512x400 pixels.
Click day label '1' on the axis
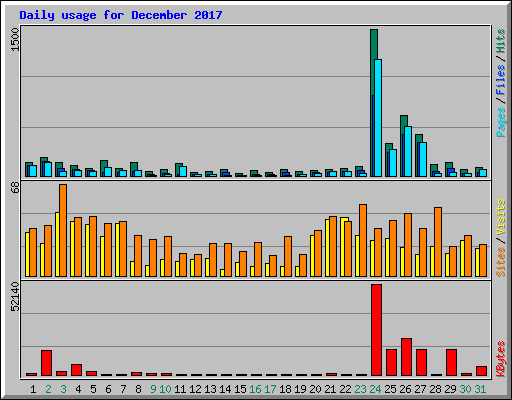tap(33, 389)
